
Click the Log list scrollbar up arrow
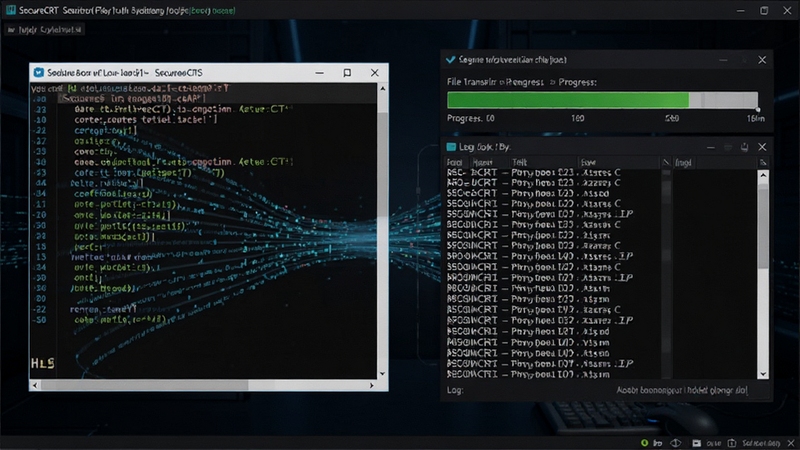pyautogui.click(x=763, y=175)
